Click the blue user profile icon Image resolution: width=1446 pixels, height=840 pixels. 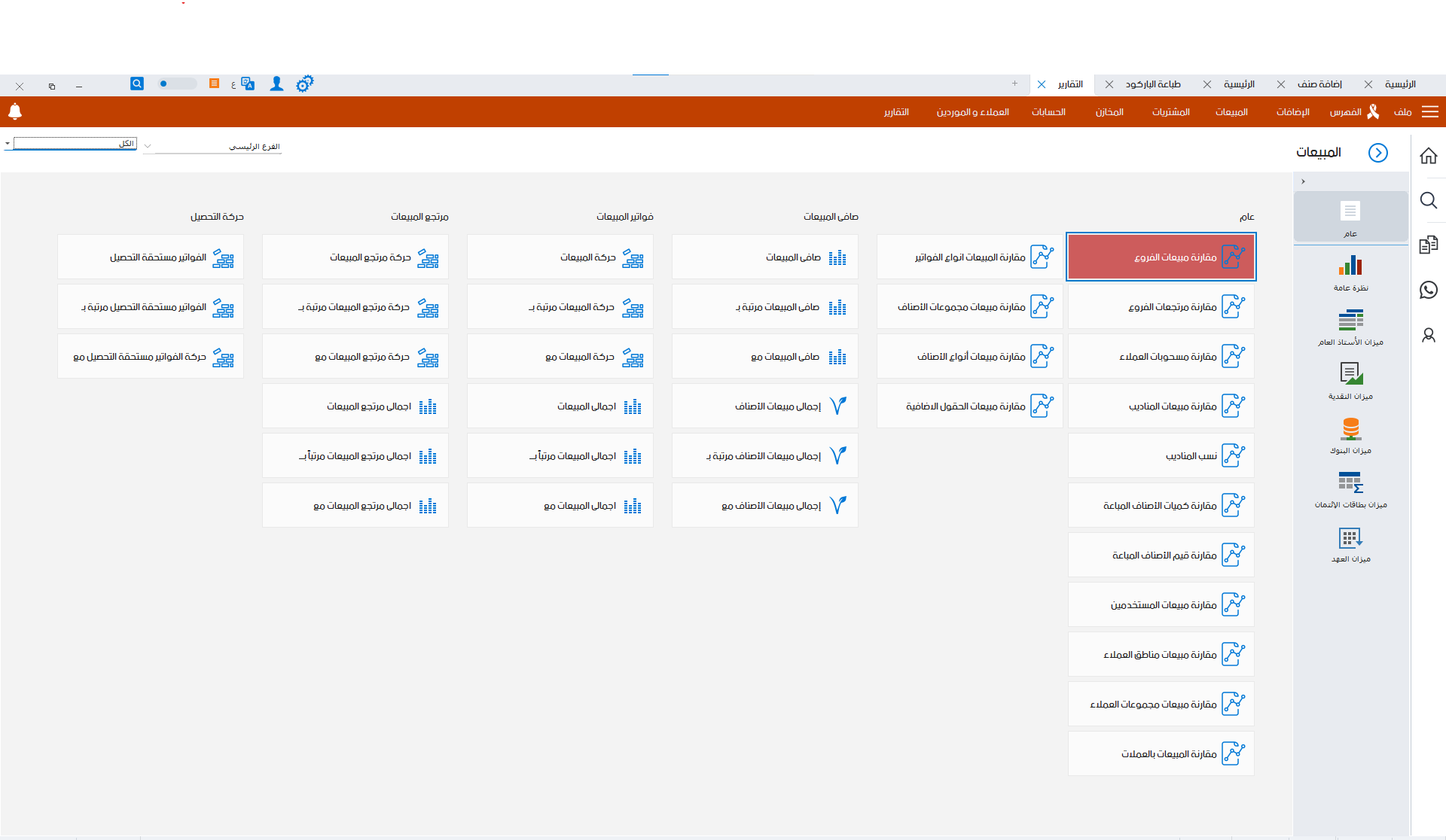tap(276, 84)
